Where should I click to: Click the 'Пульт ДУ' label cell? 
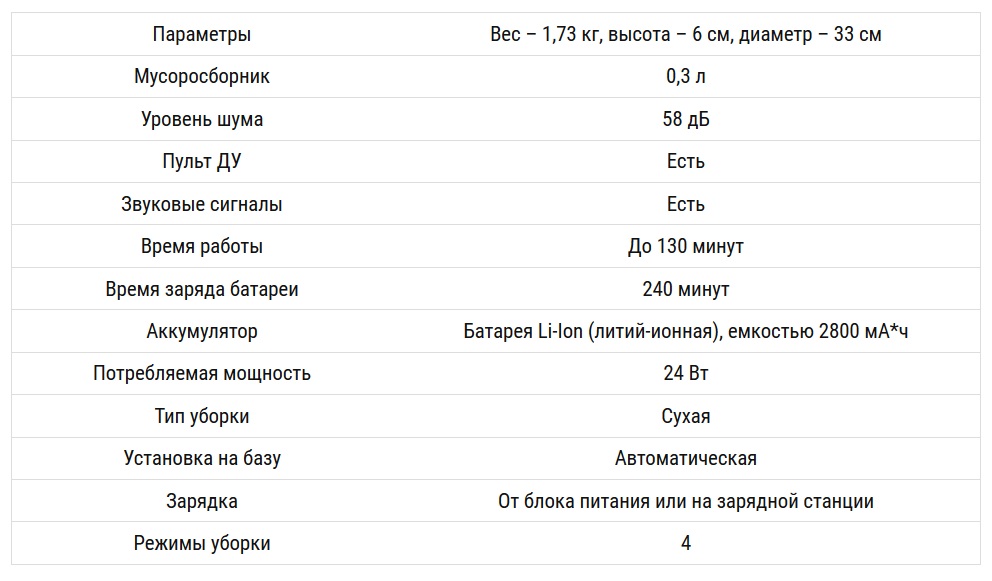pyautogui.click(x=202, y=162)
